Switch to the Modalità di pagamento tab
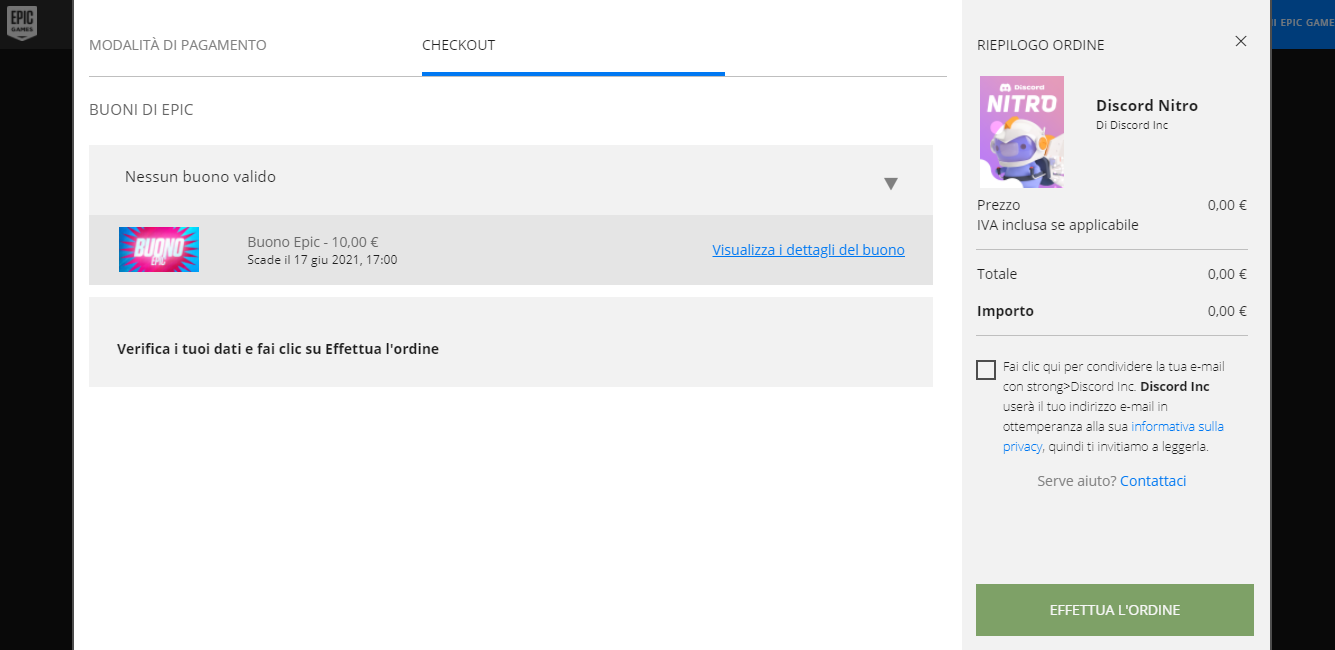Viewport: 1335px width, 650px height. [178, 45]
